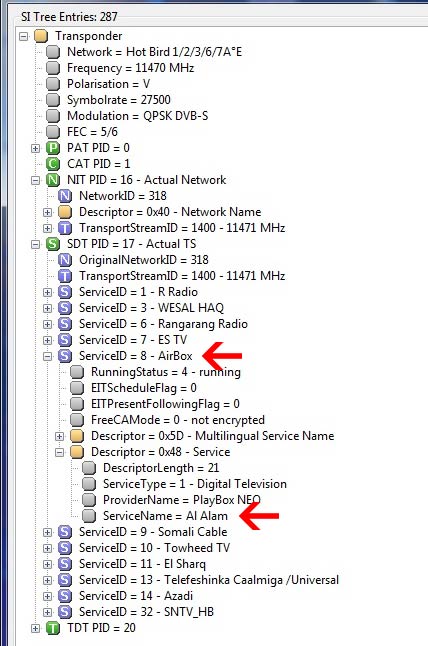
Task: Click the green P icon for PAT PID
Action: click(x=53, y=148)
